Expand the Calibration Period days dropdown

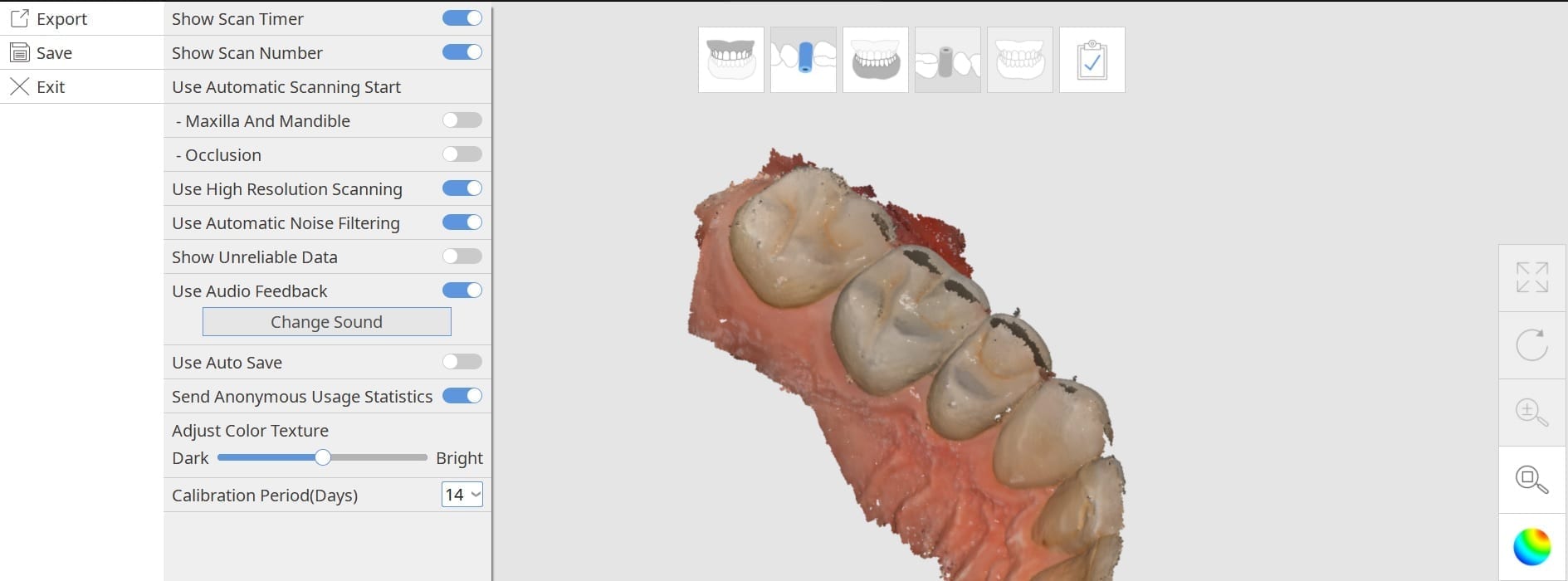[x=462, y=495]
